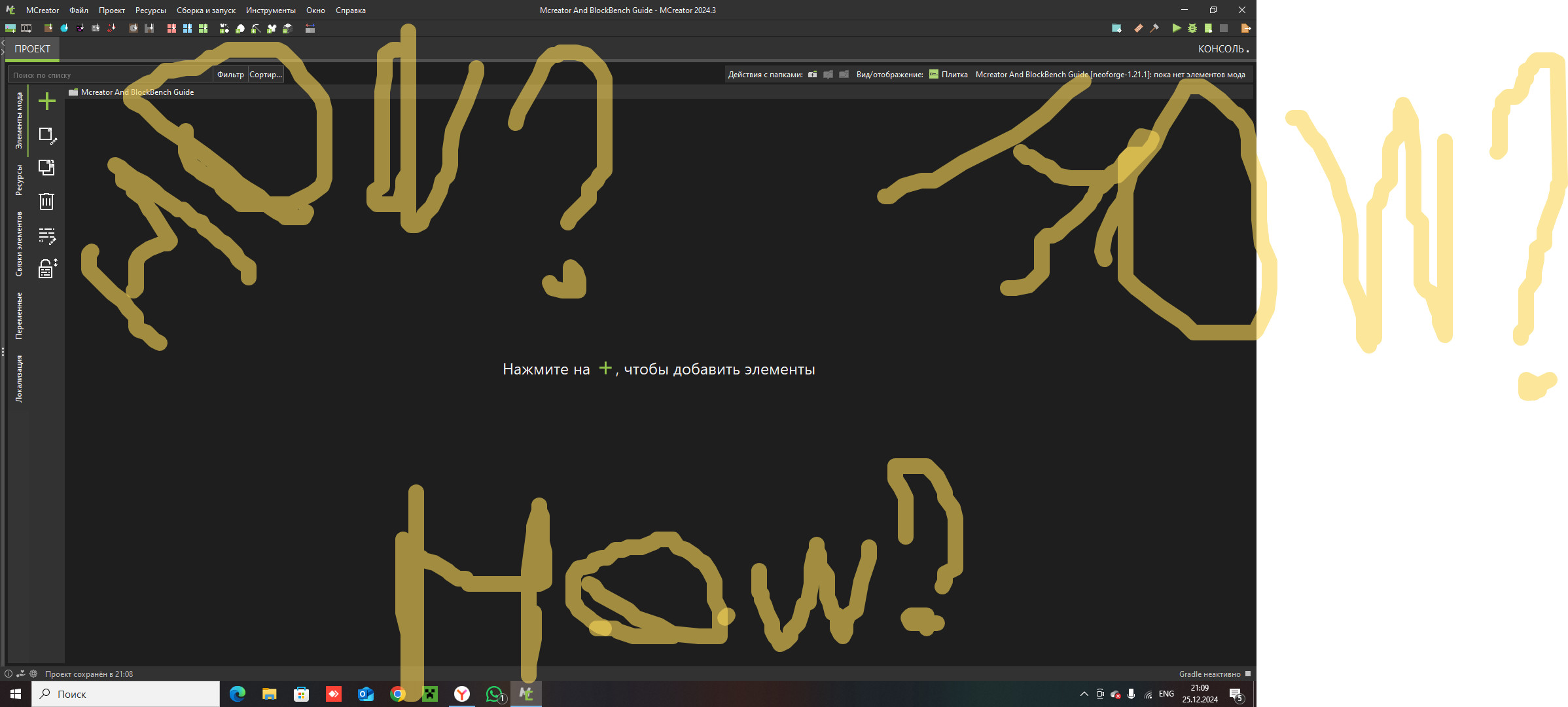Open the Фильтр filter options
Viewport: 1568px width, 707px height.
click(230, 74)
